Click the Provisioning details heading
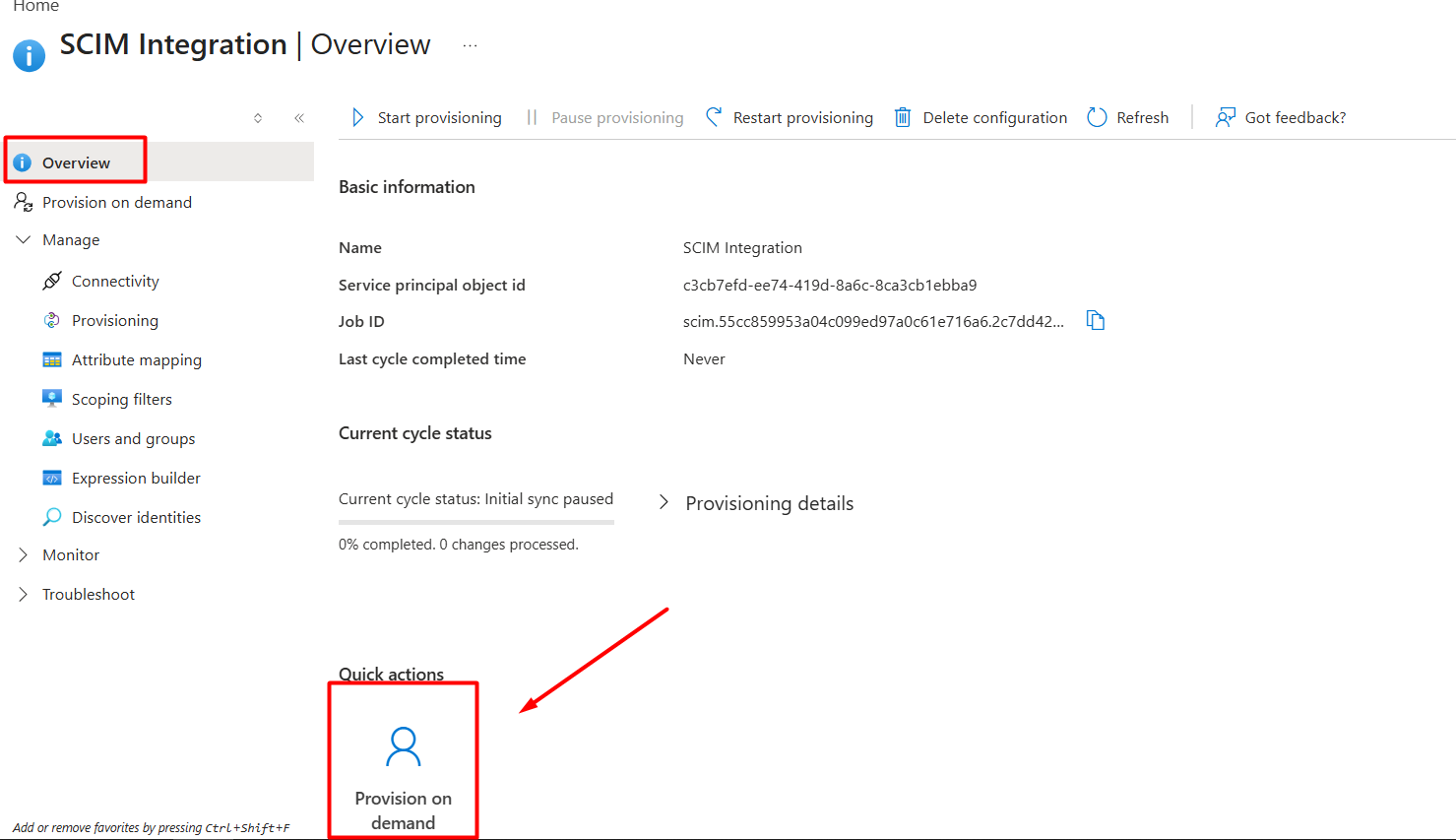This screenshot has width=1456, height=840. coord(770,503)
